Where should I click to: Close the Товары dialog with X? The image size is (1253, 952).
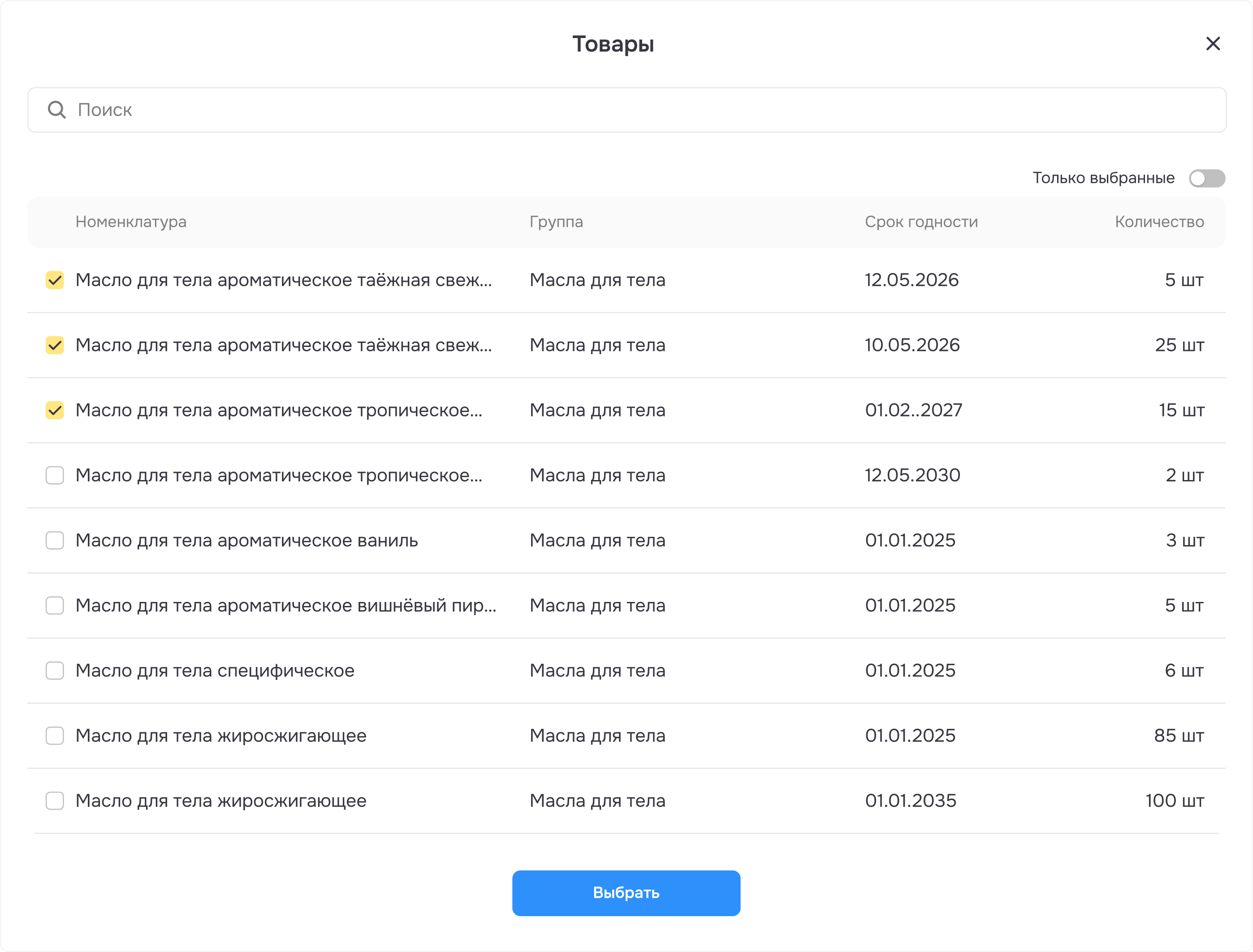point(1213,43)
